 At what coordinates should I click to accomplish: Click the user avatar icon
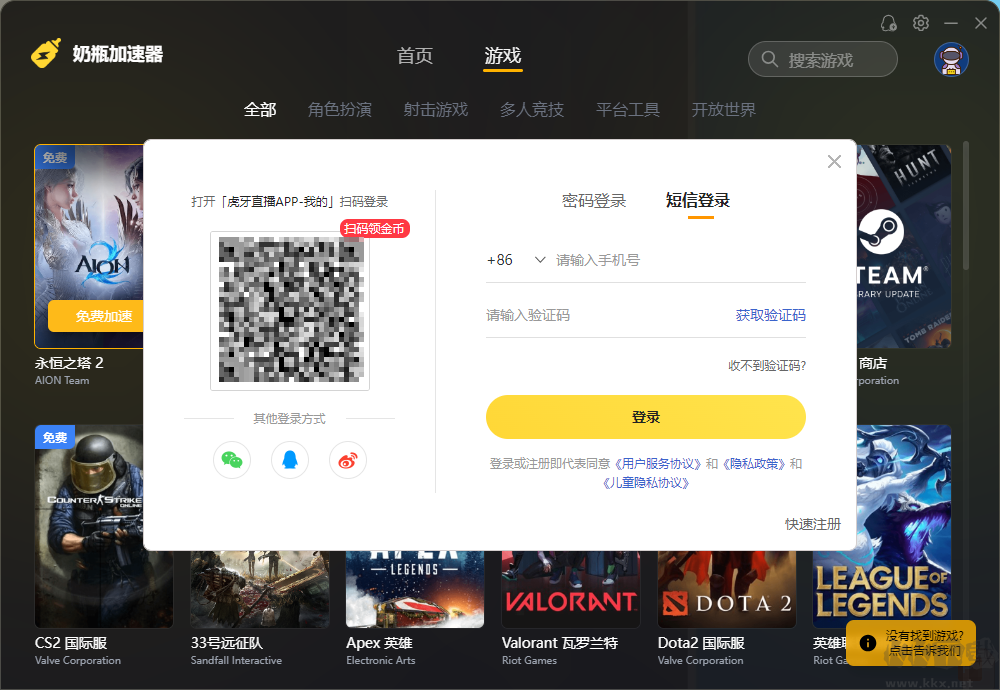click(951, 60)
